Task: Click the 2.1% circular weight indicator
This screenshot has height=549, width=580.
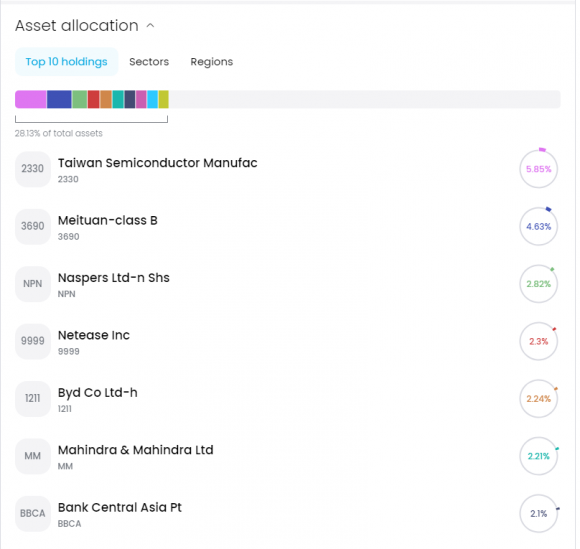Action: point(539,513)
